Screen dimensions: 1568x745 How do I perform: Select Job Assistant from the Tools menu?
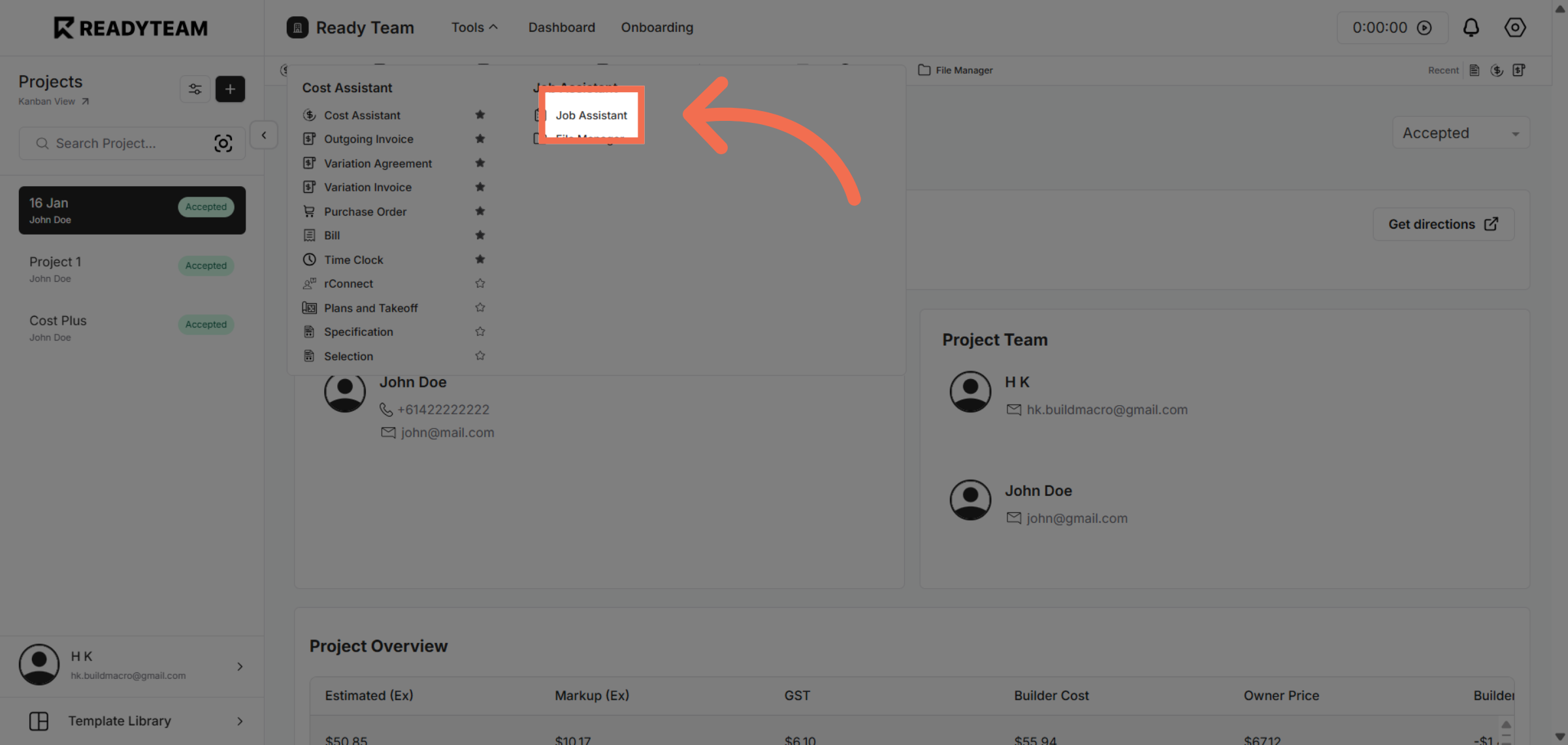[x=591, y=115]
